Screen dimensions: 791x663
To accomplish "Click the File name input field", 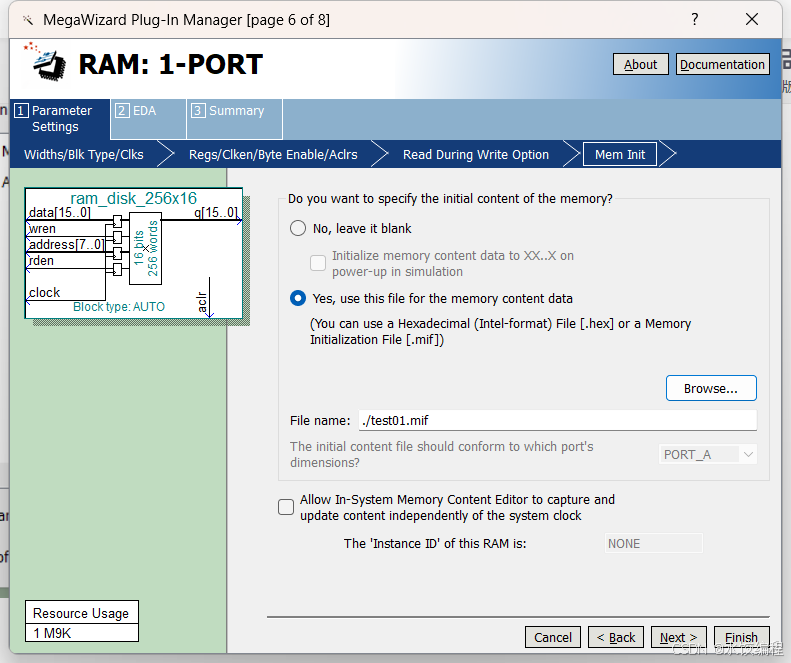I will (557, 420).
